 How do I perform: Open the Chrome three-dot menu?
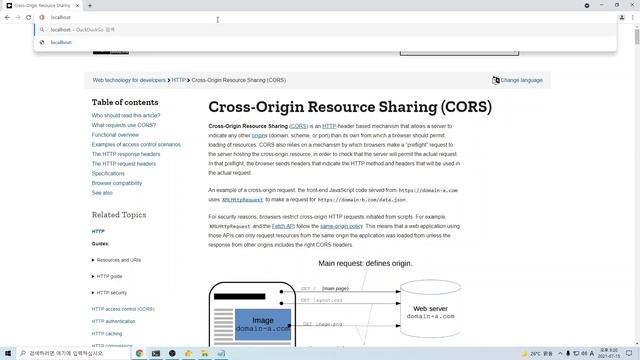(x=633, y=18)
